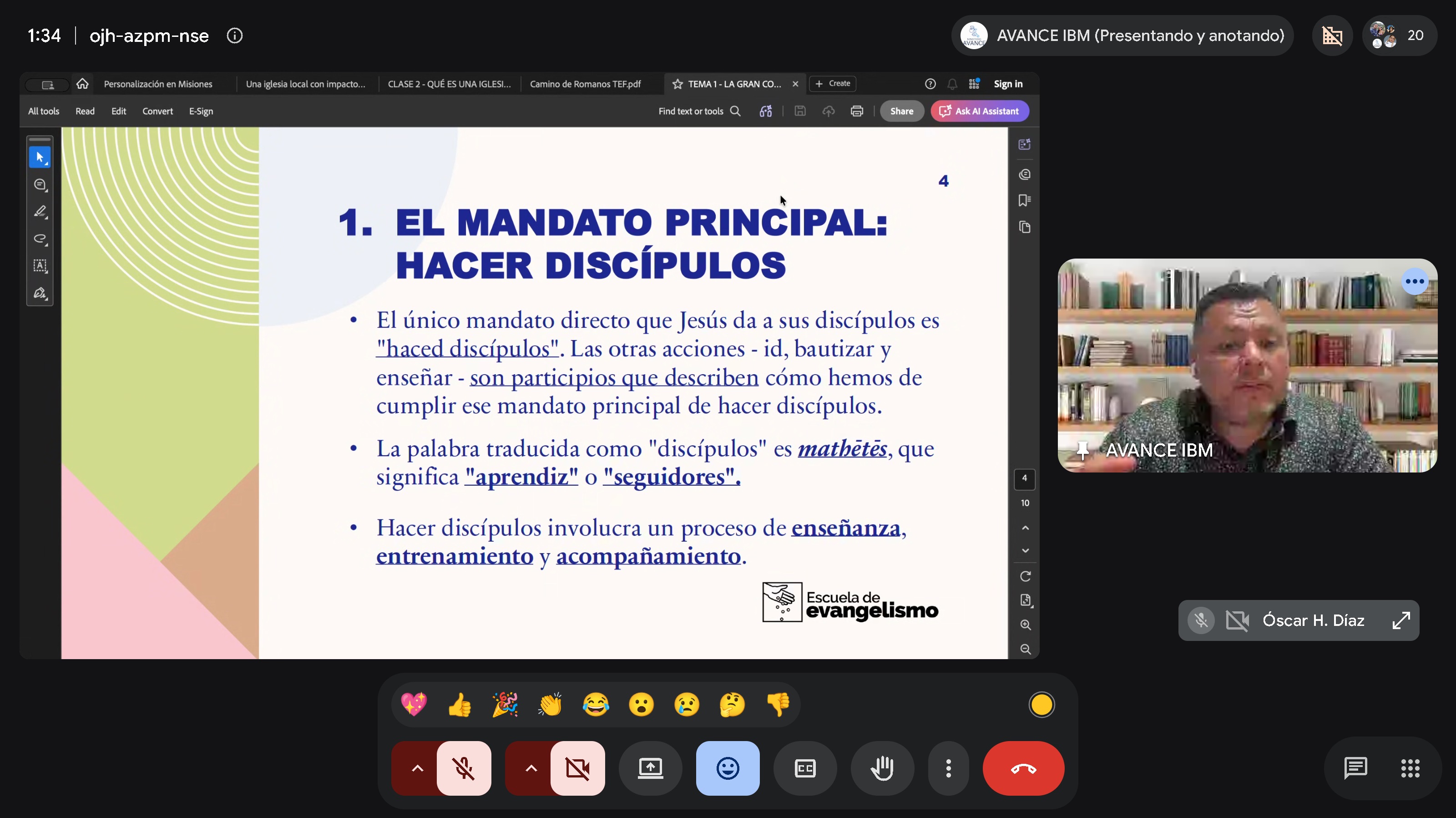Open the meeting chat icon

point(1355,767)
